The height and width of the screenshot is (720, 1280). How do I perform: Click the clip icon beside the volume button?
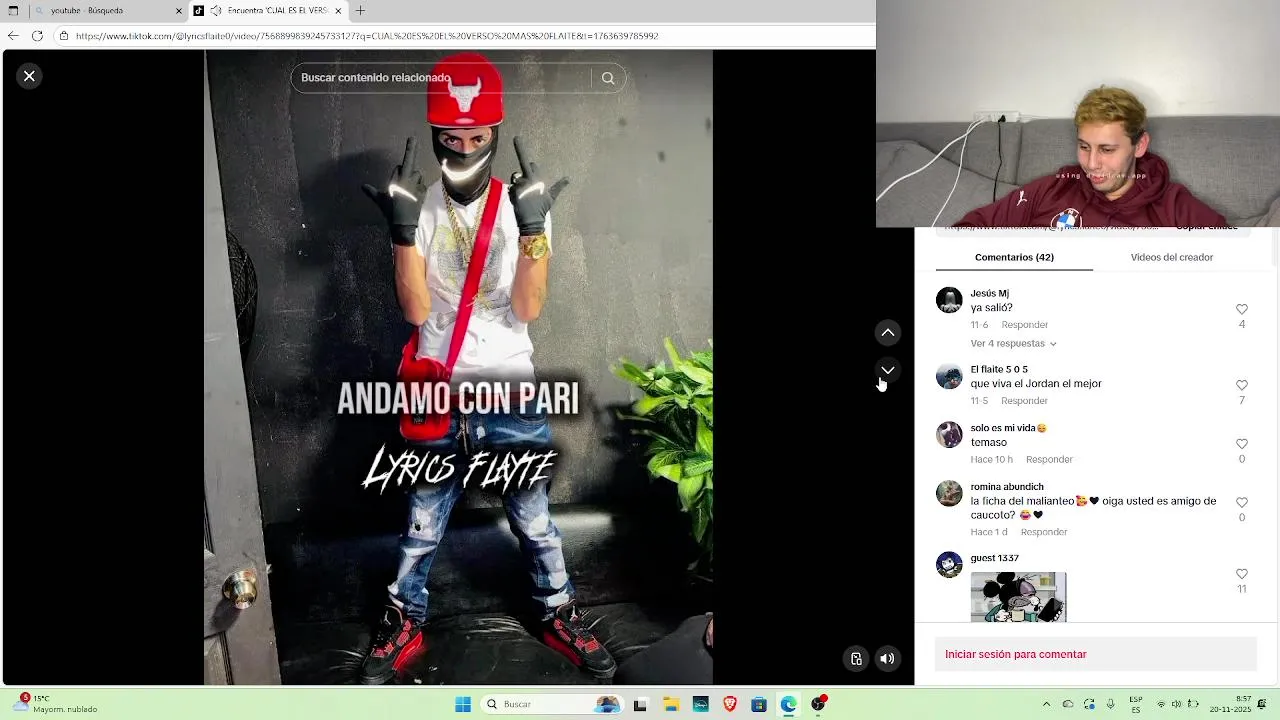[x=856, y=658]
